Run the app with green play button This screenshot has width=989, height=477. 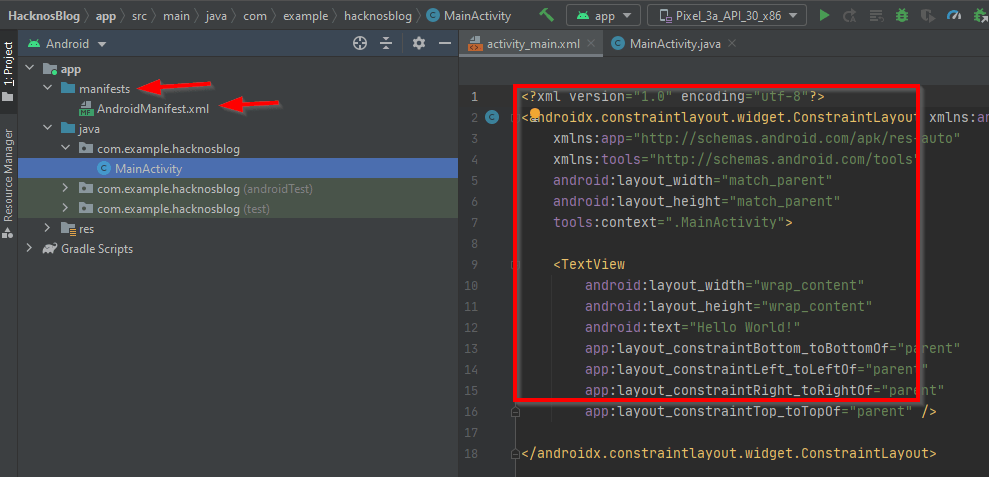click(x=824, y=15)
